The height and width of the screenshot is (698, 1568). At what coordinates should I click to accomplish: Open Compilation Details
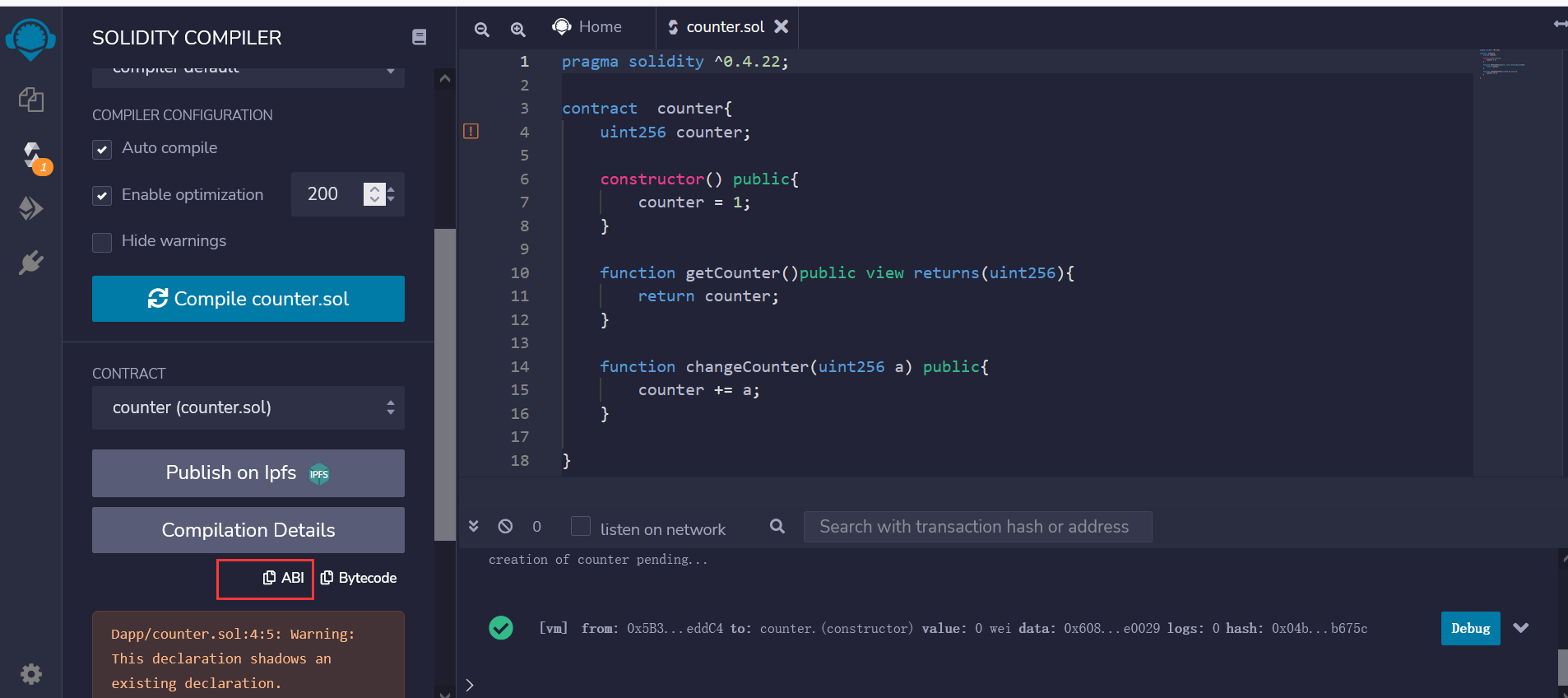248,530
